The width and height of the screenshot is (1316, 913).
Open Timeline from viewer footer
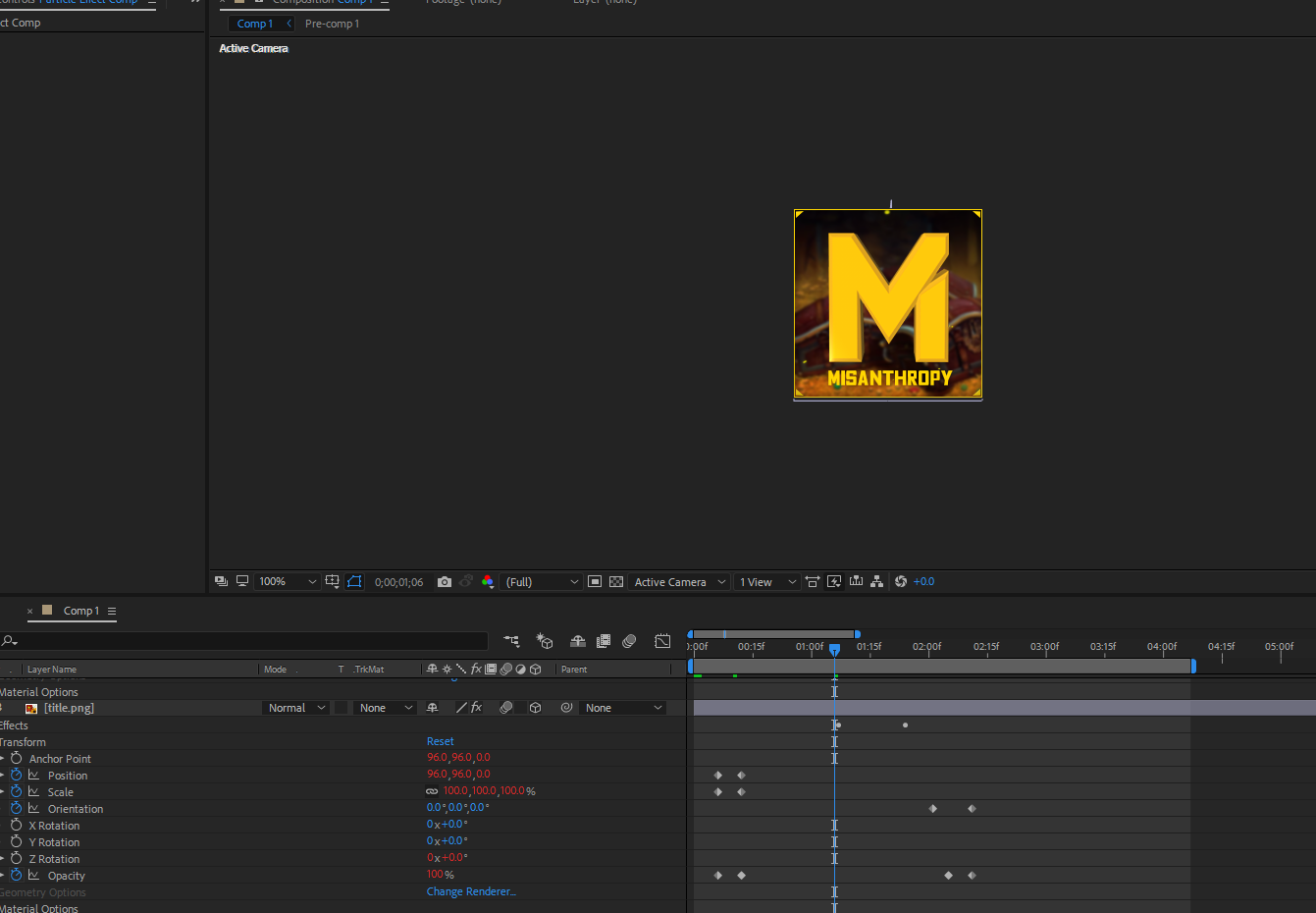click(x=856, y=581)
